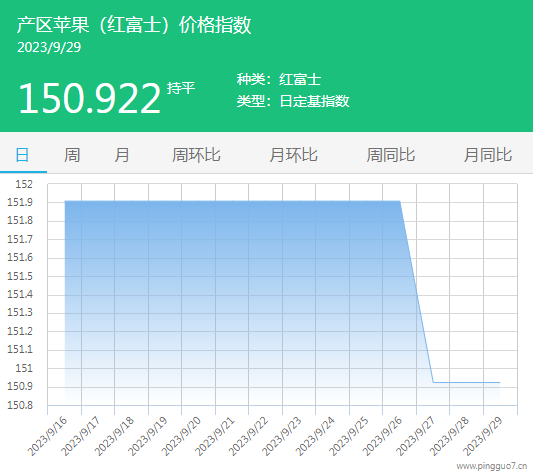
Task: View the 月同比 monthly year-on-year tab
Action: (x=488, y=155)
